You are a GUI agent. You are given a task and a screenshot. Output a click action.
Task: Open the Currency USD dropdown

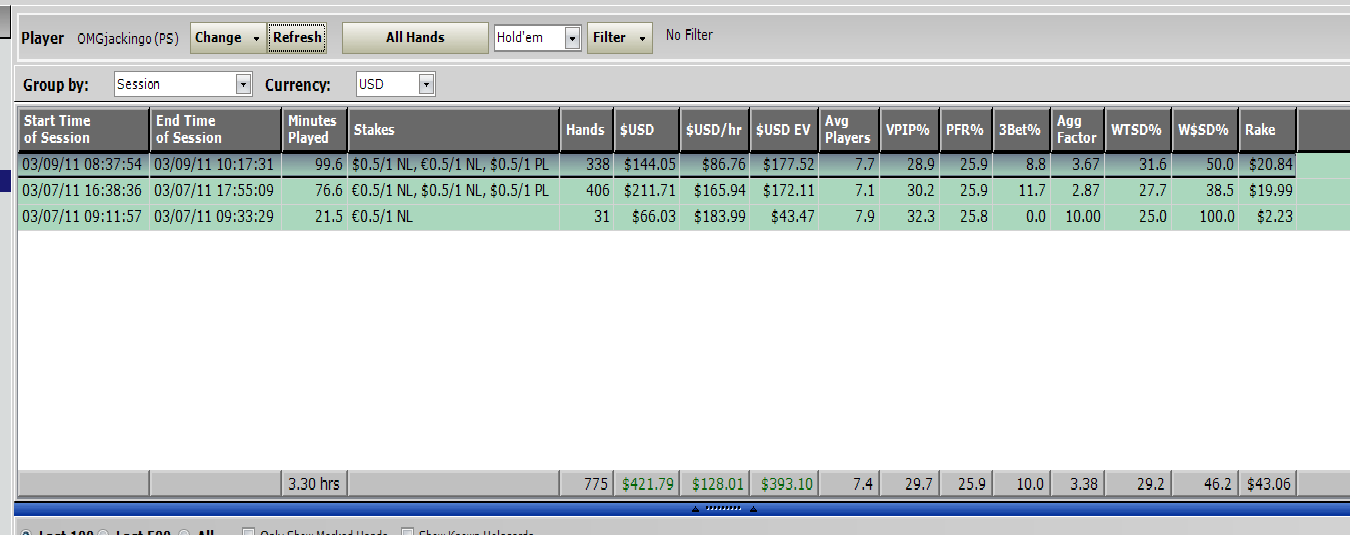[x=427, y=85]
